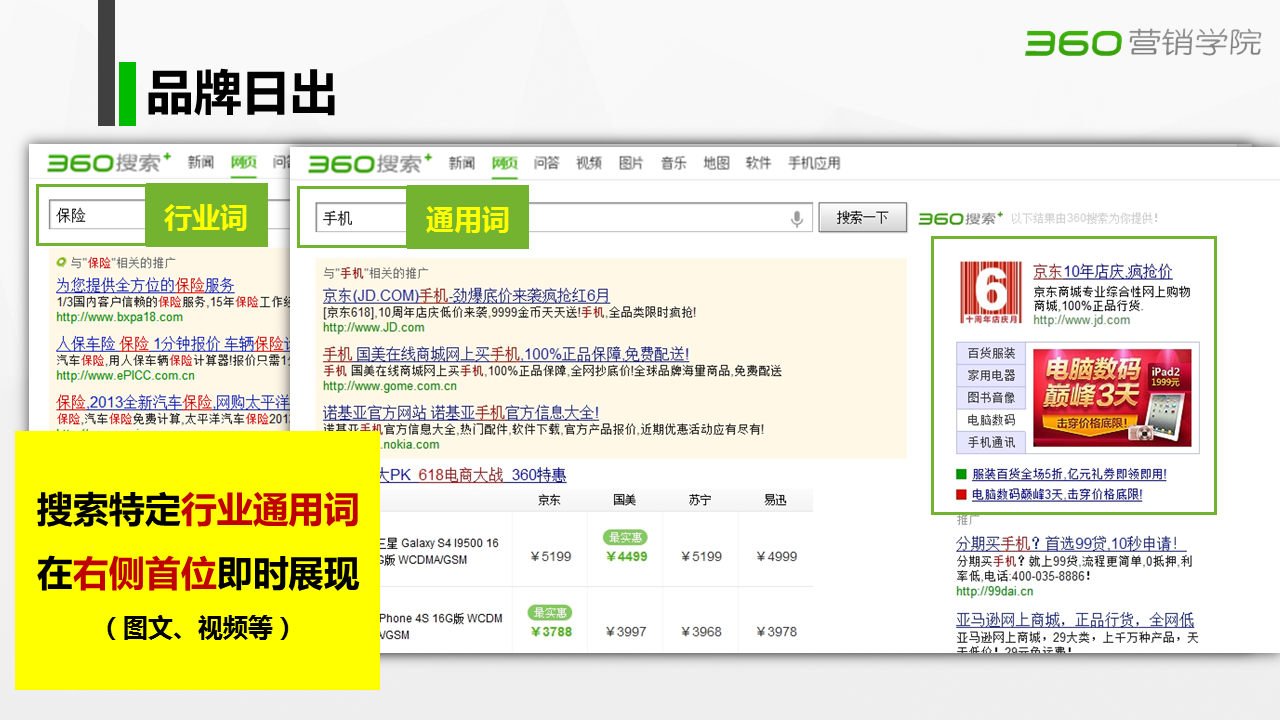Open the 地图 tab
Screen dimensions: 1280x720
[x=716, y=163]
